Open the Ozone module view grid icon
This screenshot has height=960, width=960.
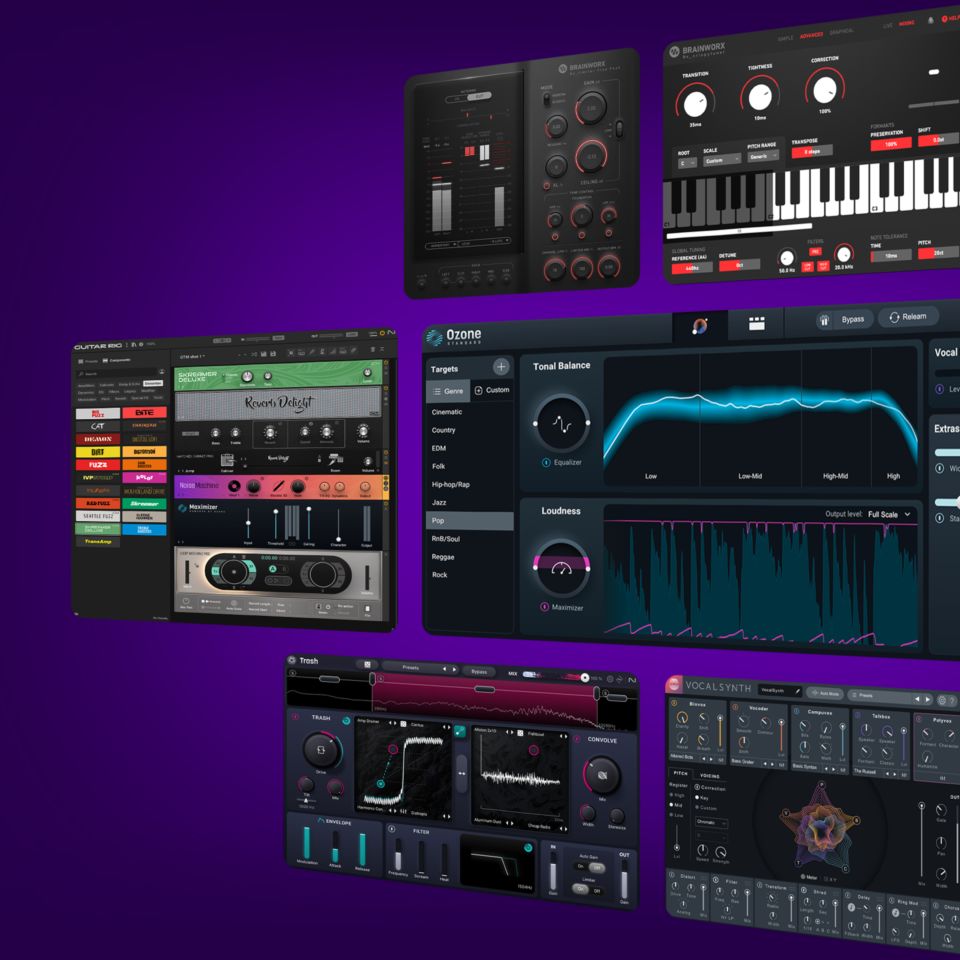pyautogui.click(x=756, y=323)
